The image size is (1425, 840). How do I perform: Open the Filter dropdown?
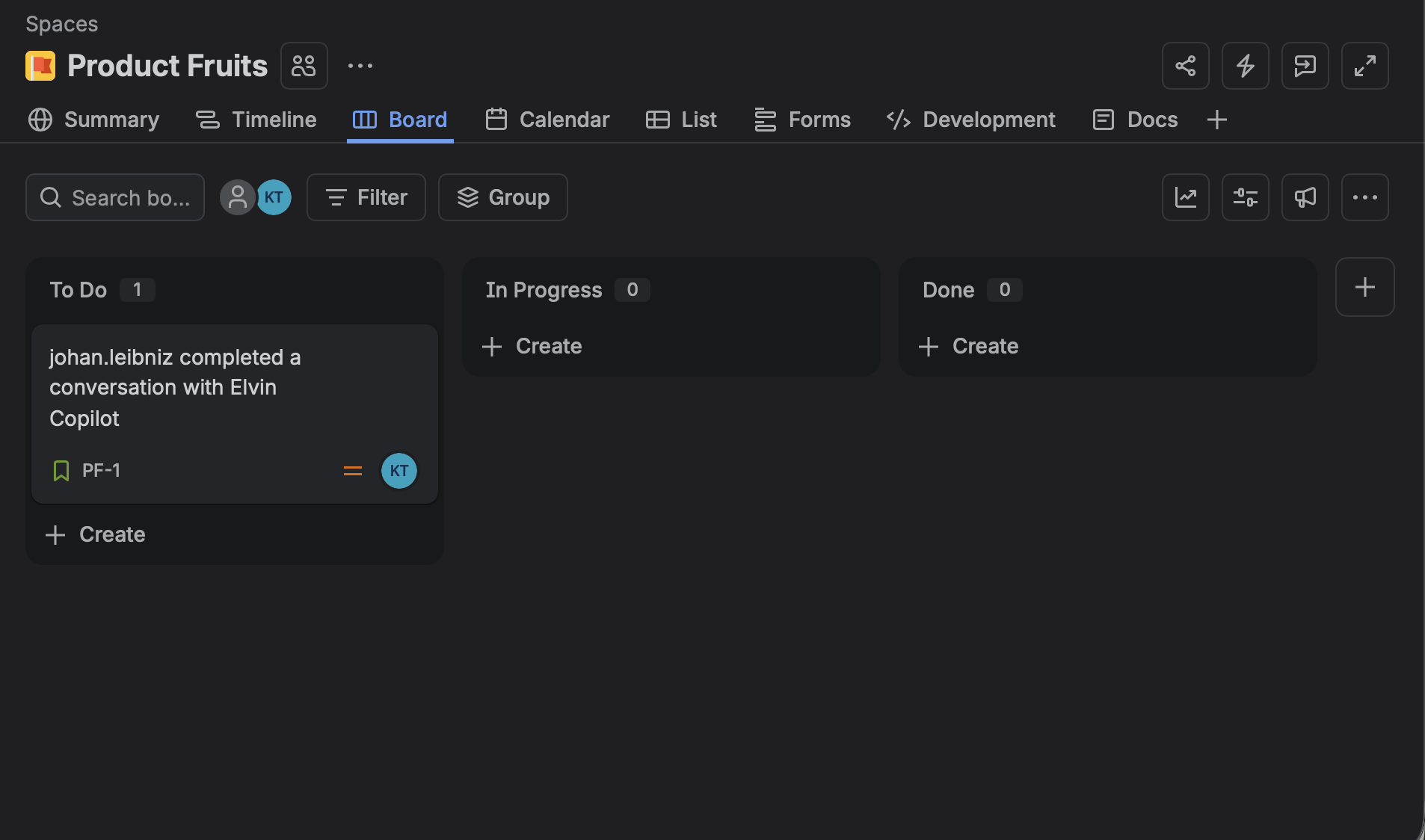[366, 197]
